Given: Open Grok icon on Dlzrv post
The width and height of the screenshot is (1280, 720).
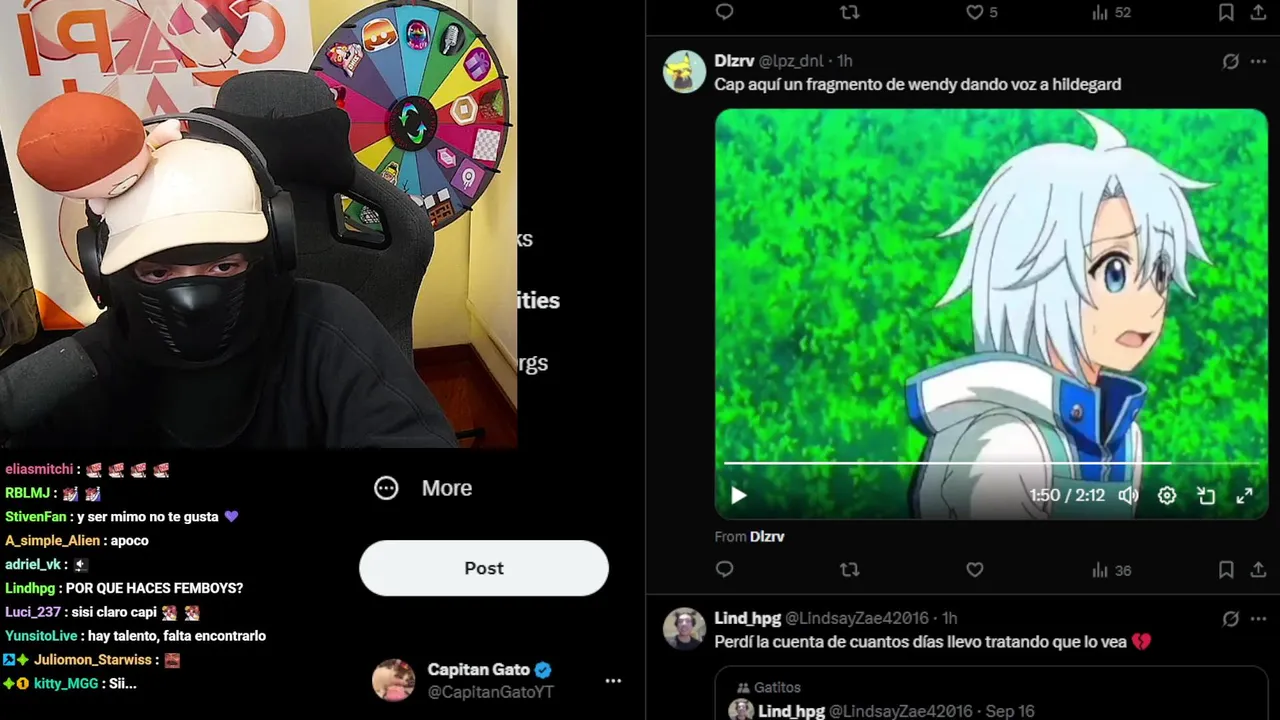Looking at the screenshot, I should click(1231, 61).
